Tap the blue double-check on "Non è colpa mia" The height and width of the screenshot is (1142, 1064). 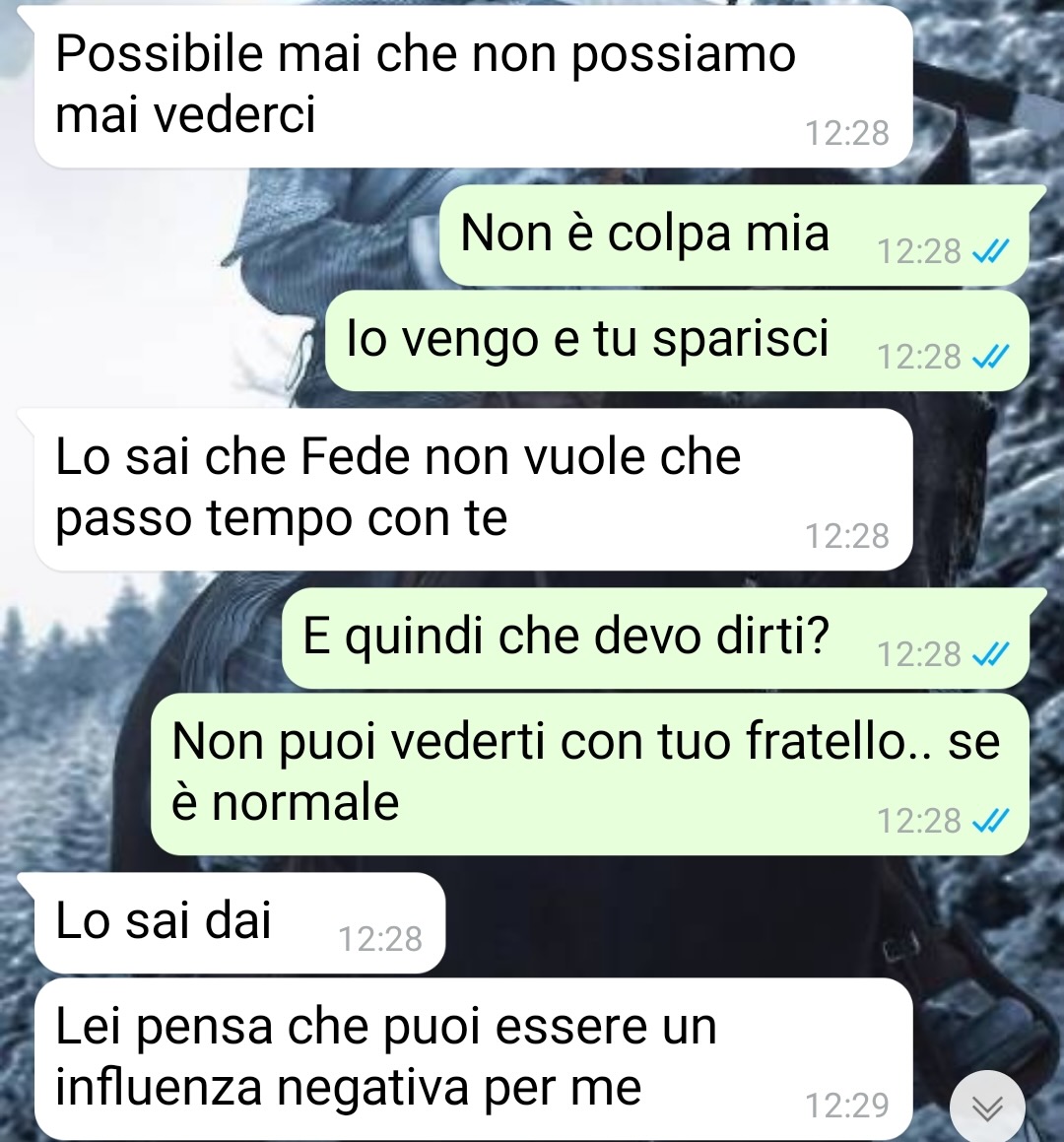click(991, 251)
